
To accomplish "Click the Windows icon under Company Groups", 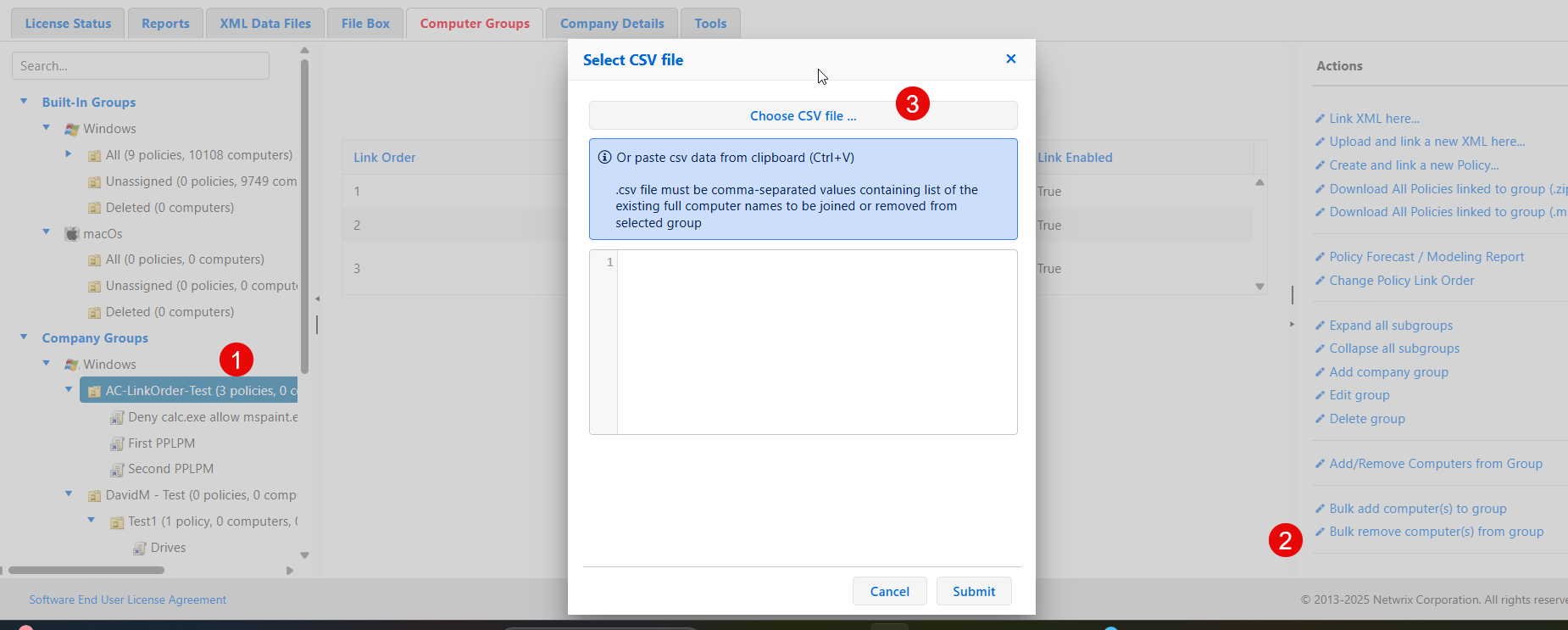I will pyautogui.click(x=72, y=365).
